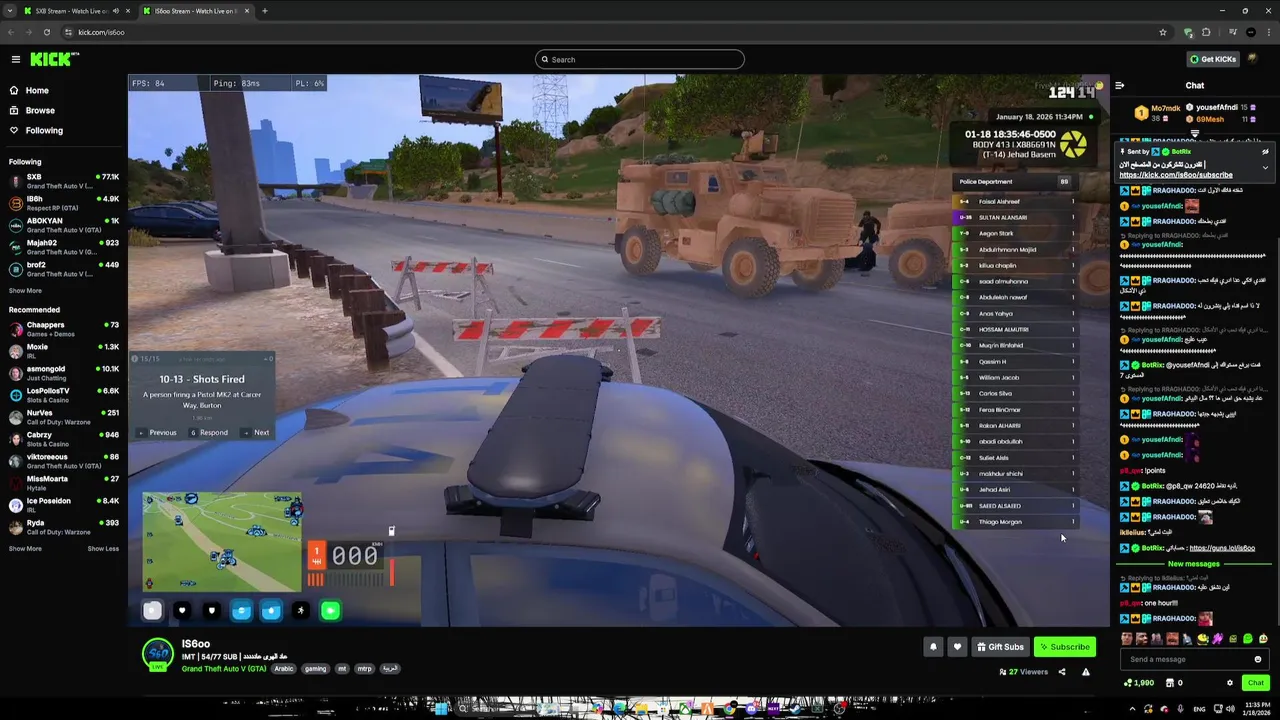Bookmark this page star
This screenshot has width=1280, height=720.
tap(1162, 32)
